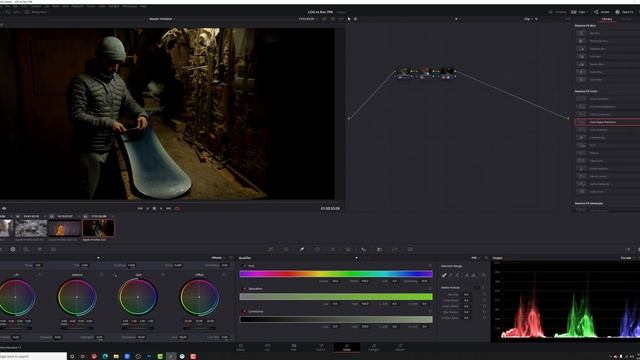Open the Master Timeline dropdown
This screenshot has height=360, width=640.
[x=162, y=19]
